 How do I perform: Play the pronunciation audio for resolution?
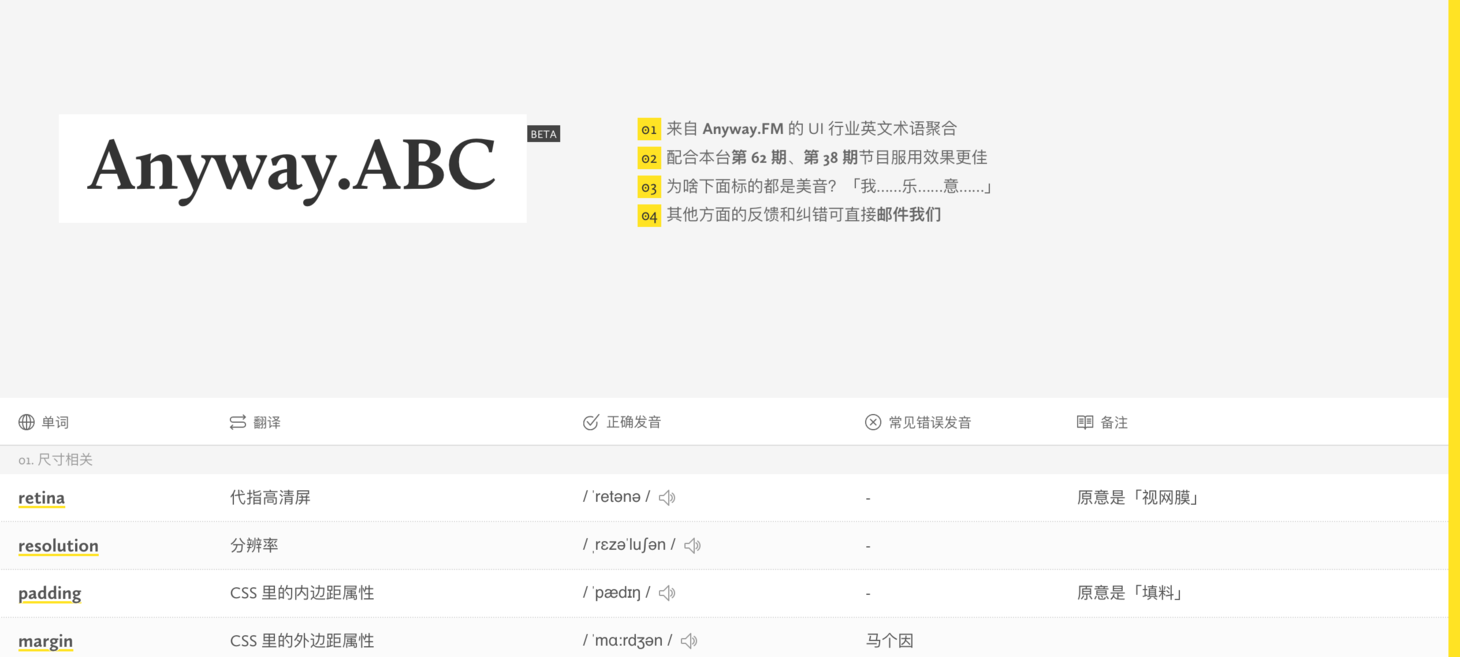692,546
